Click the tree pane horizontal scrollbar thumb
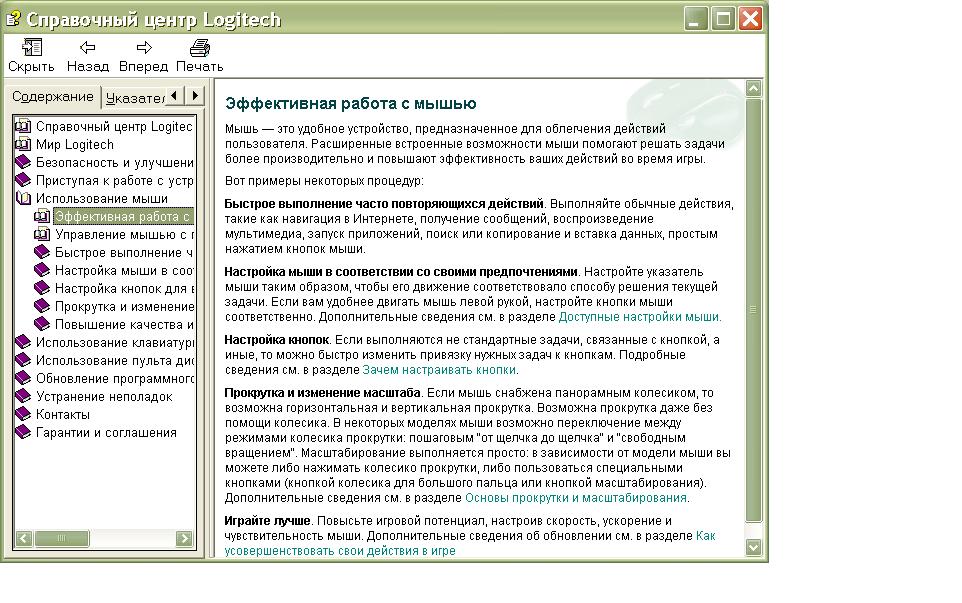962x603 pixels. (x=61, y=539)
